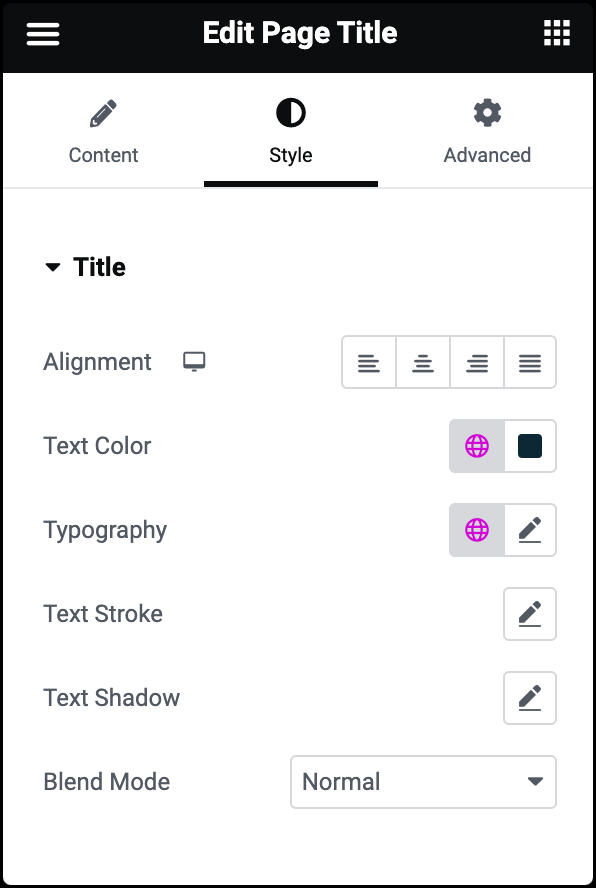This screenshot has width=596, height=888.
Task: Open global fonts globe for Typography
Action: tap(477, 530)
